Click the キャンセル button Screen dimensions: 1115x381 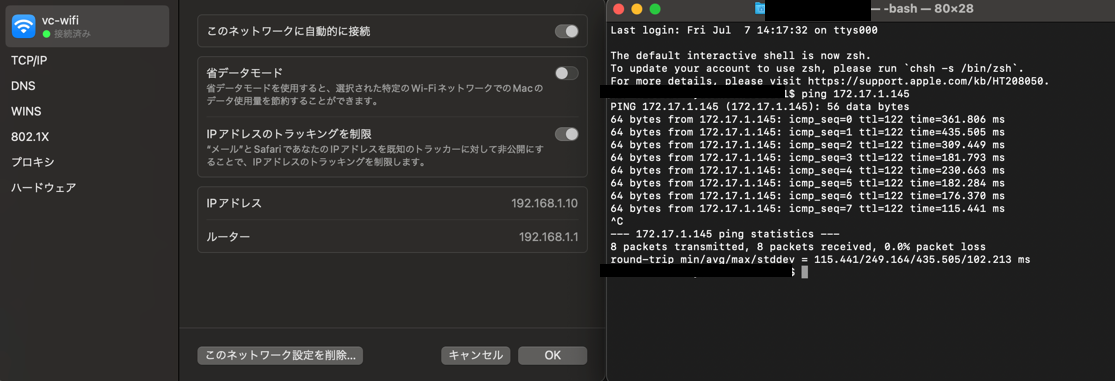[476, 355]
